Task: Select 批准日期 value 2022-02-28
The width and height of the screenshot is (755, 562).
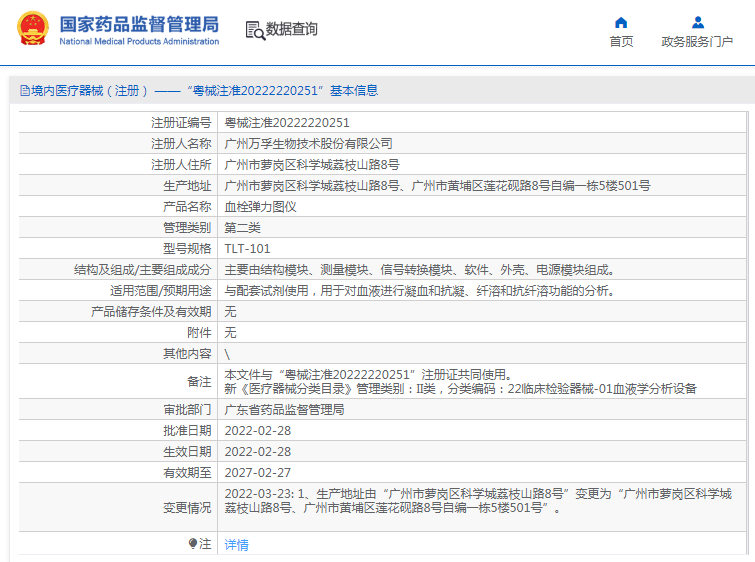Action: 258,431
